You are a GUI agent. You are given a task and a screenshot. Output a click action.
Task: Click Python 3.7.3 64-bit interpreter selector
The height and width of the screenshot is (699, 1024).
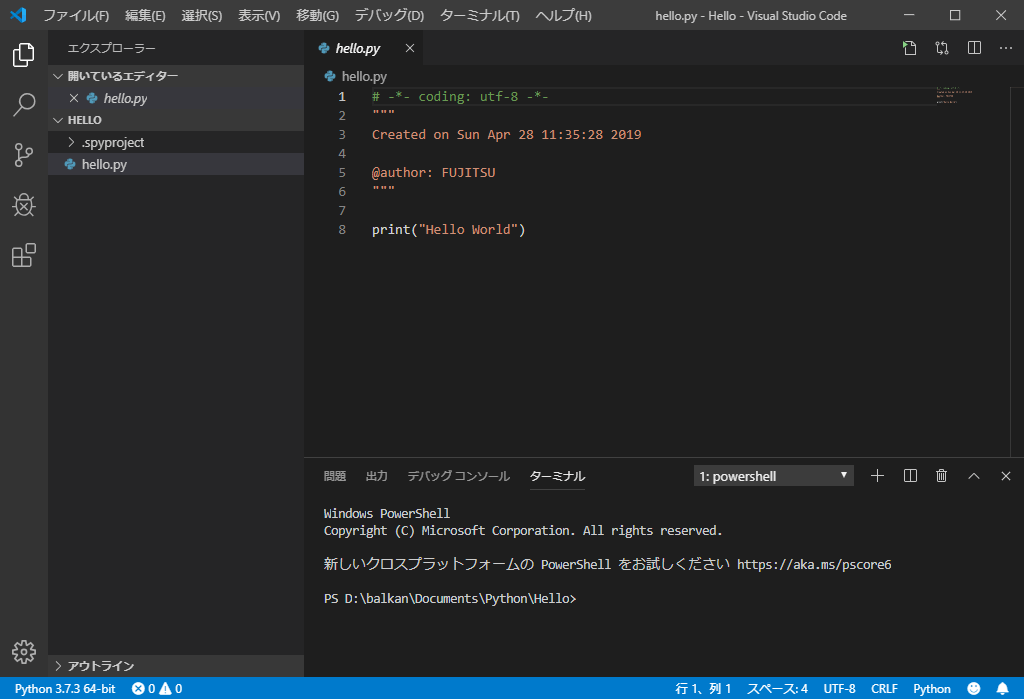(x=63, y=688)
